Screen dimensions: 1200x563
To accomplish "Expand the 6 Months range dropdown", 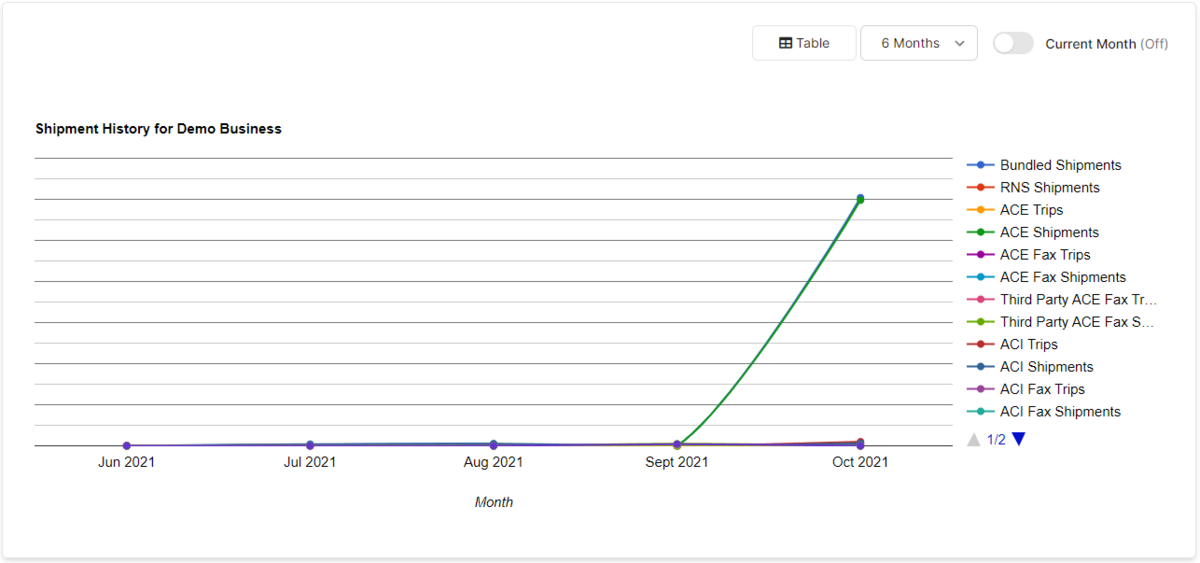I will (x=918, y=43).
